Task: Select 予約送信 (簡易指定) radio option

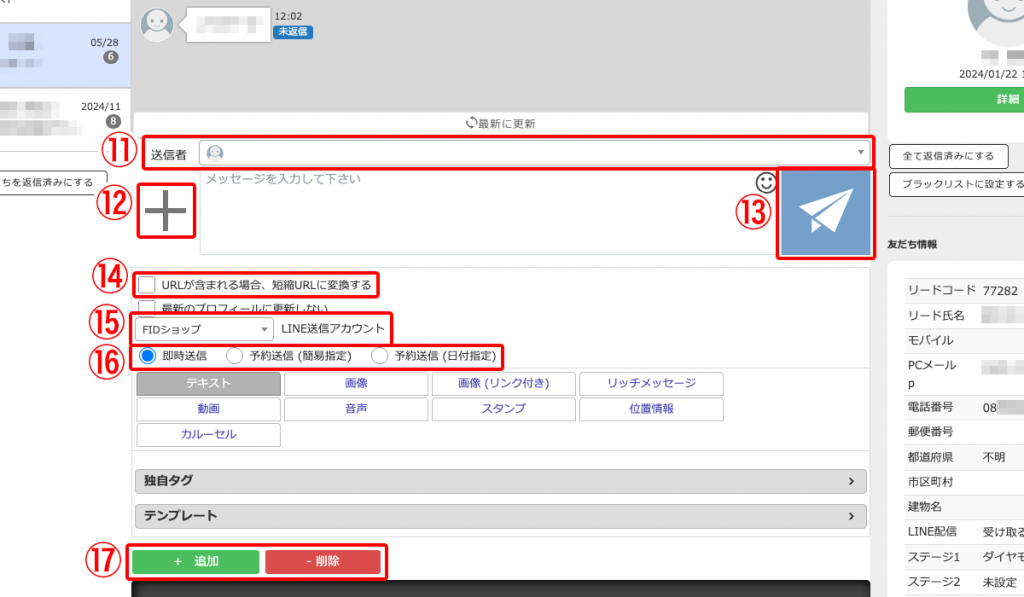Action: pos(235,355)
